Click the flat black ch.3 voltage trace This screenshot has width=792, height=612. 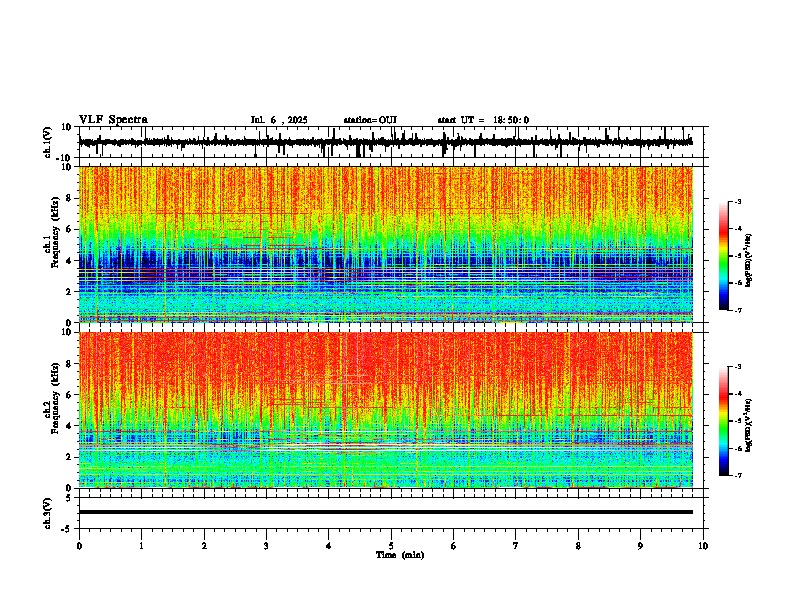tap(386, 512)
